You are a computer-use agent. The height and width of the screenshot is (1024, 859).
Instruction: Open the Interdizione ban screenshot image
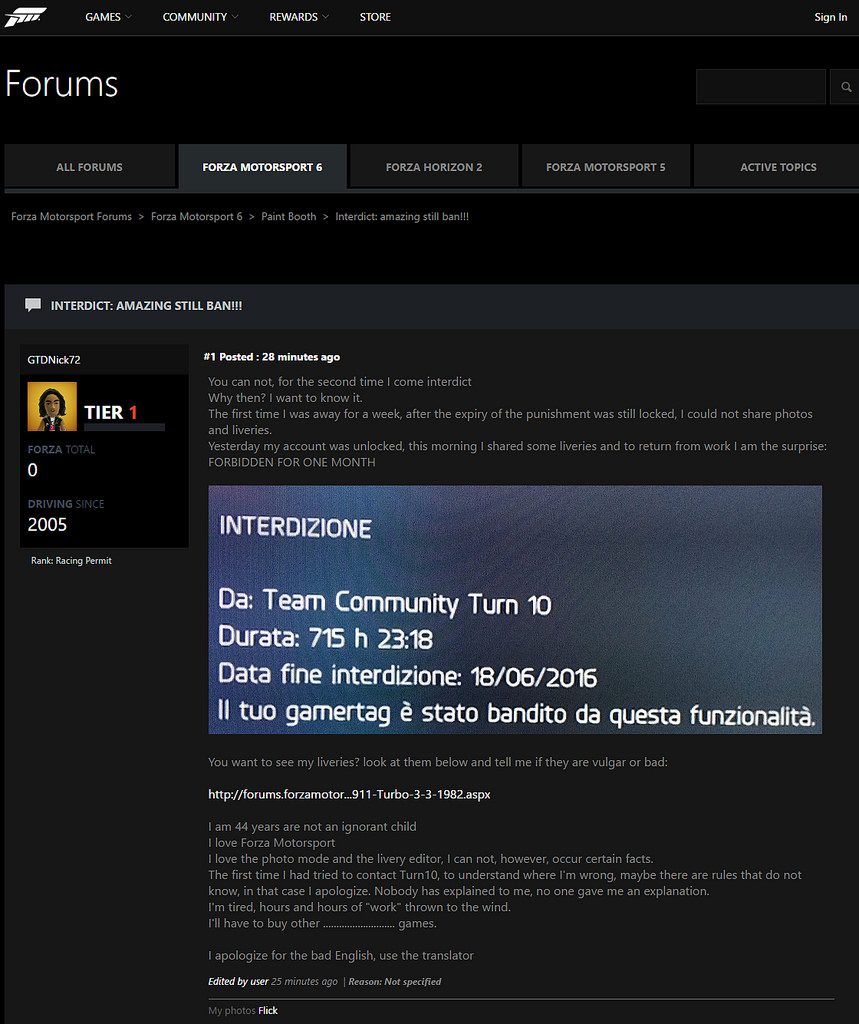(514, 609)
